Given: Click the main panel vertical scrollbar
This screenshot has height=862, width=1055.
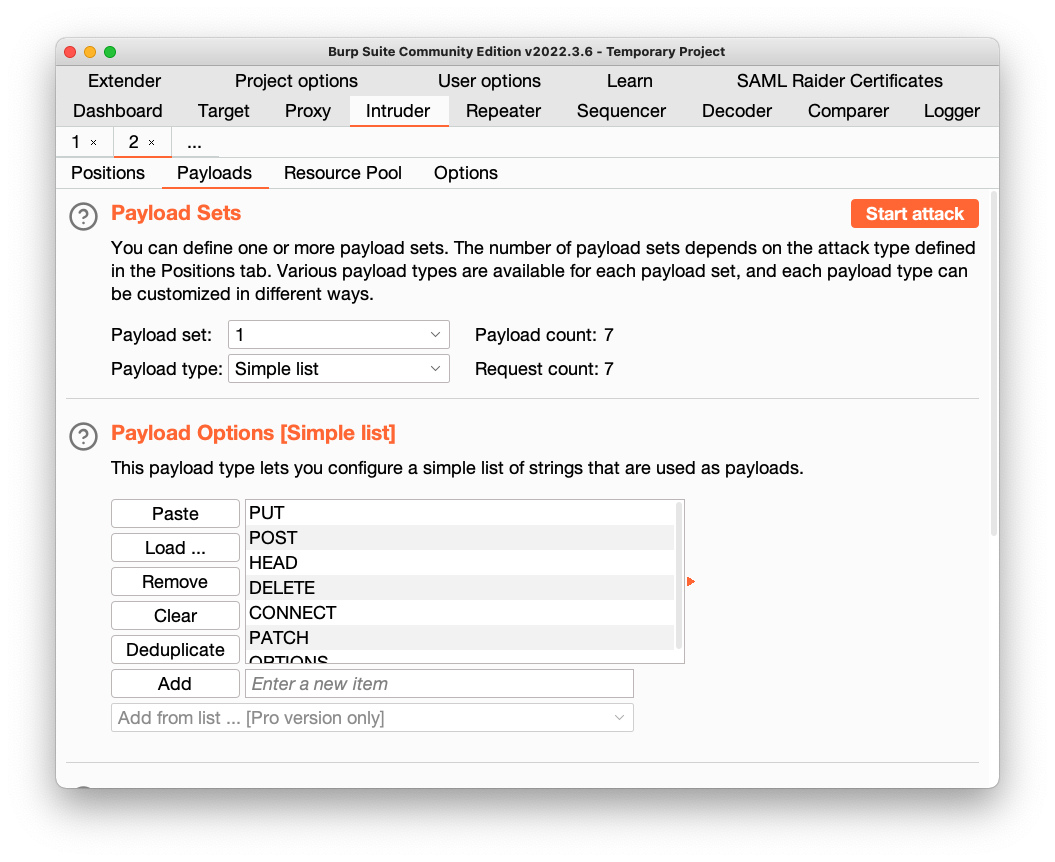Looking at the screenshot, I should 993,363.
